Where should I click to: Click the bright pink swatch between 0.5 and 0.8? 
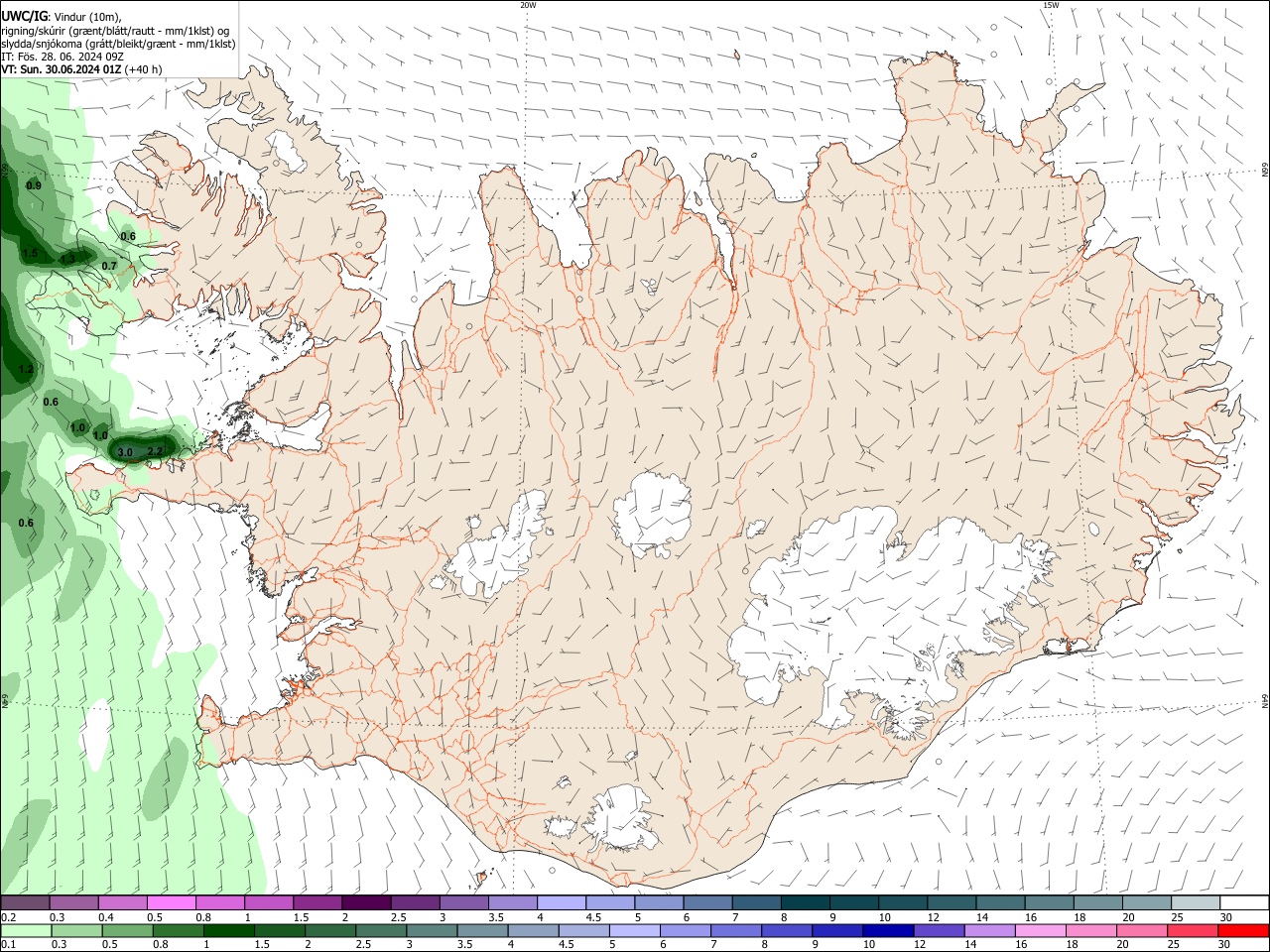tap(171, 902)
